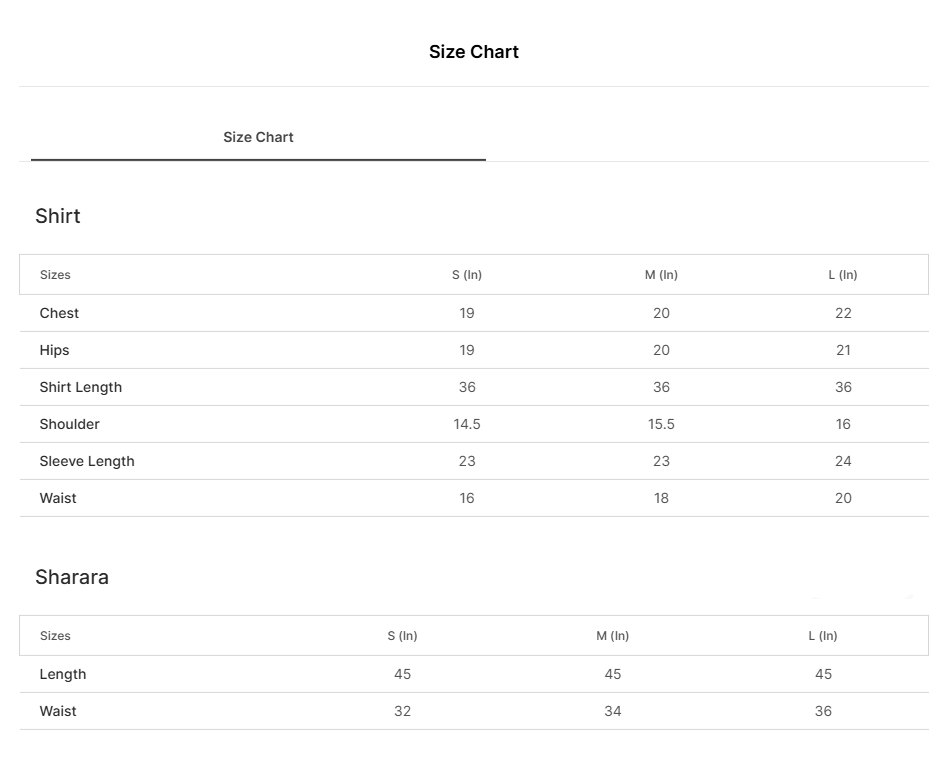Click the Shirt section heading

click(x=58, y=216)
